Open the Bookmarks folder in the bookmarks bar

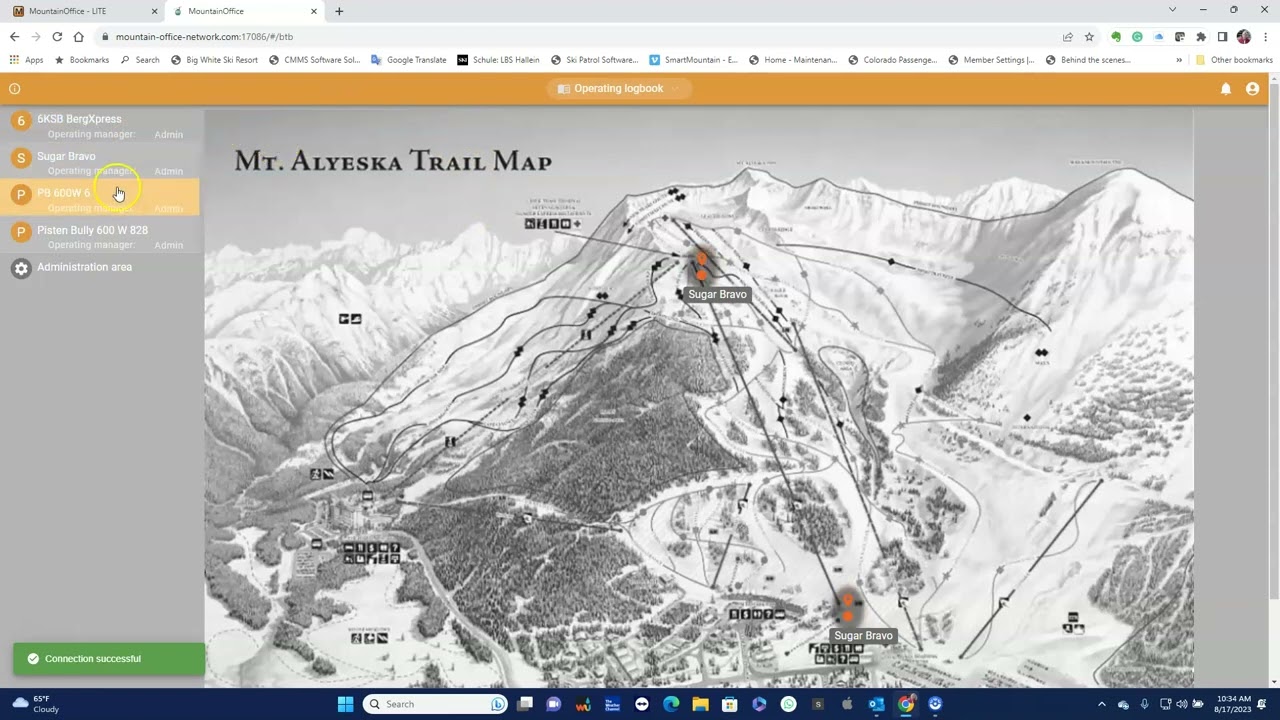81,60
